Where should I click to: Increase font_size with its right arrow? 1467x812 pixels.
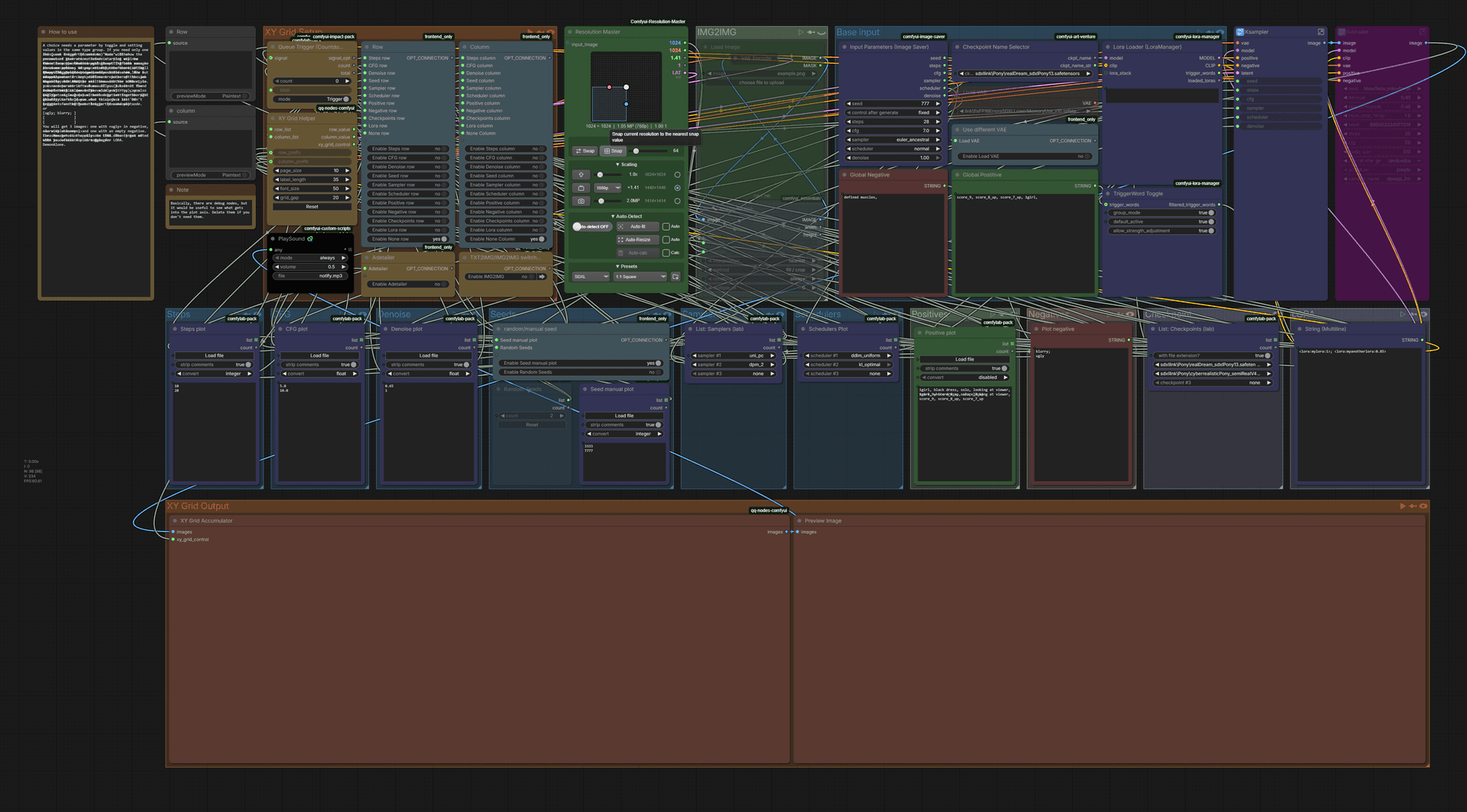[x=348, y=189]
